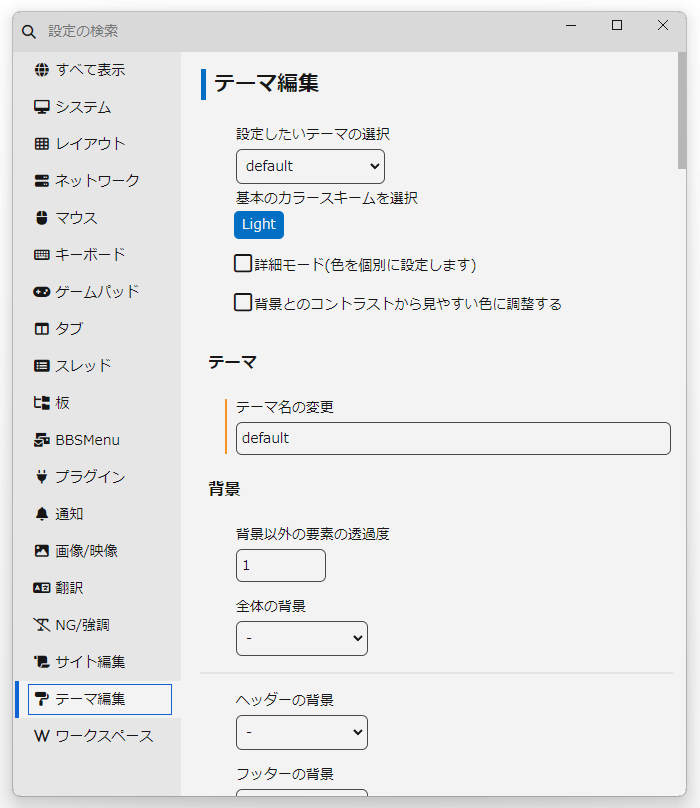Click the BBSMenu sidebar icon

pos(42,440)
